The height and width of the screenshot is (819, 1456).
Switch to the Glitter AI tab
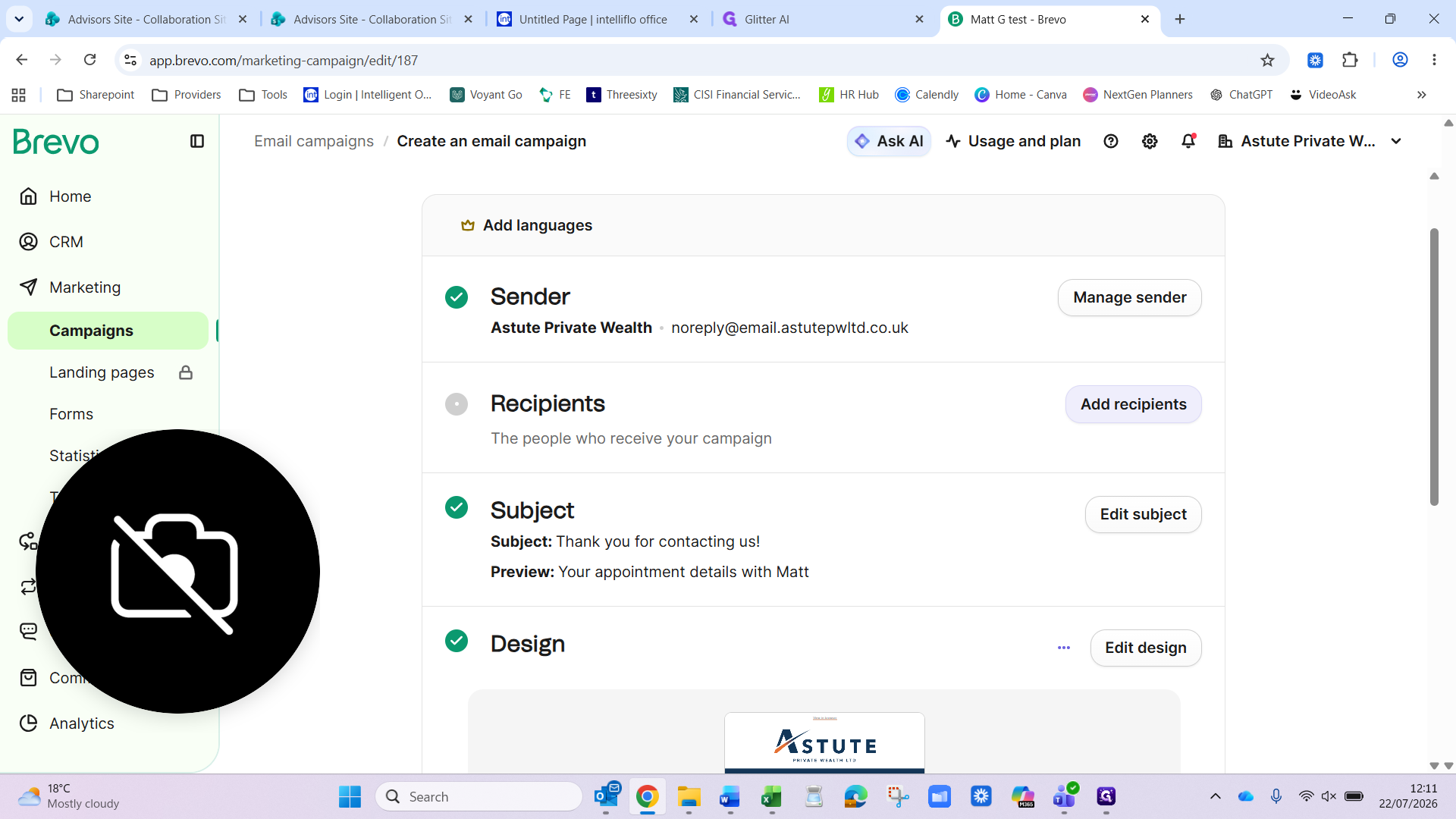[x=824, y=19]
